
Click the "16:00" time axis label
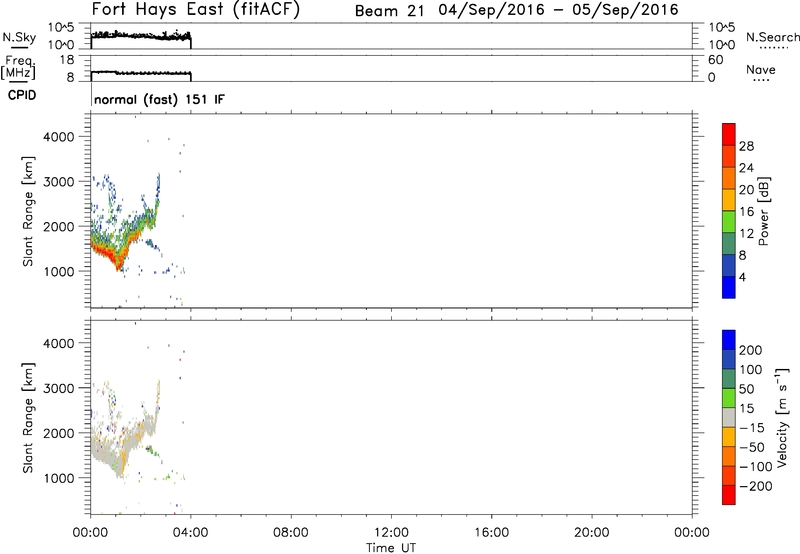point(491,533)
